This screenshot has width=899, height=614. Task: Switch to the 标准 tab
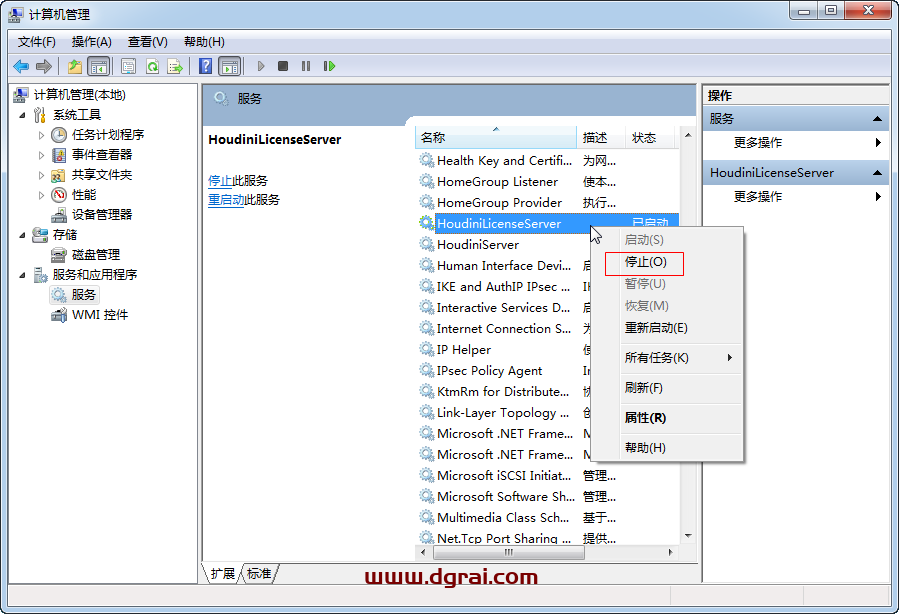coord(259,573)
